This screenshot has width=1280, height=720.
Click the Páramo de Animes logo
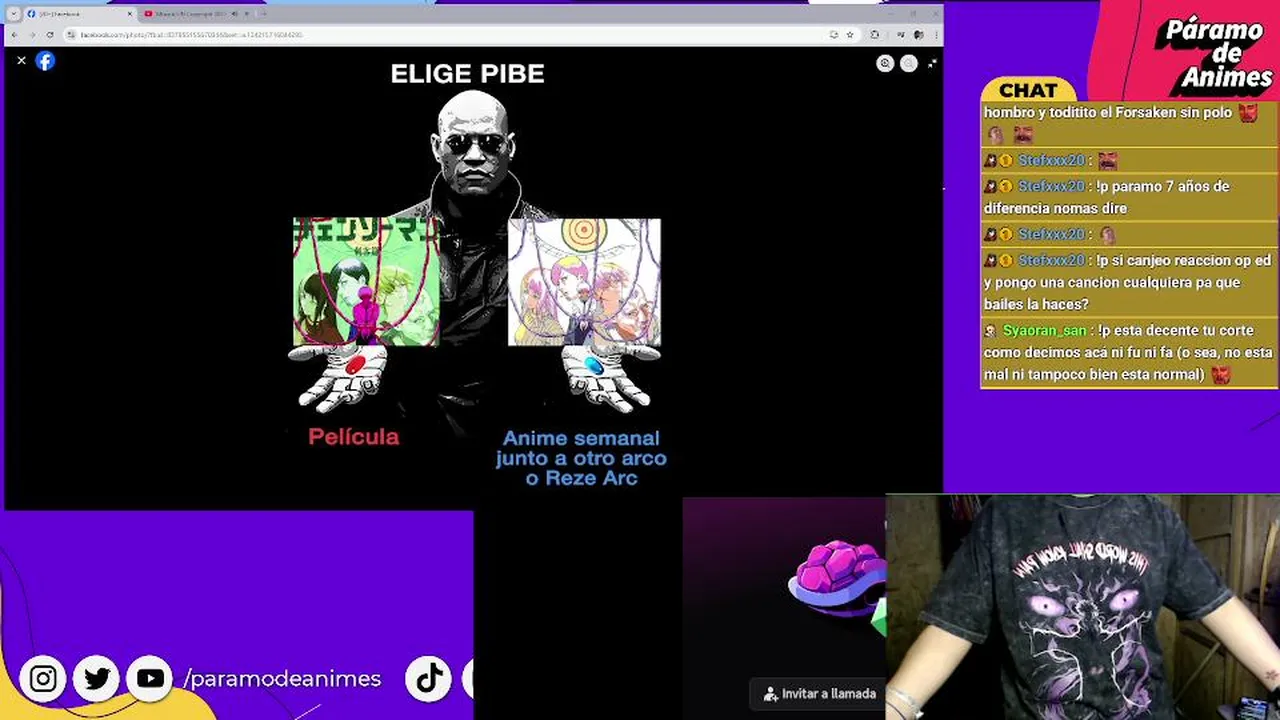point(1213,54)
